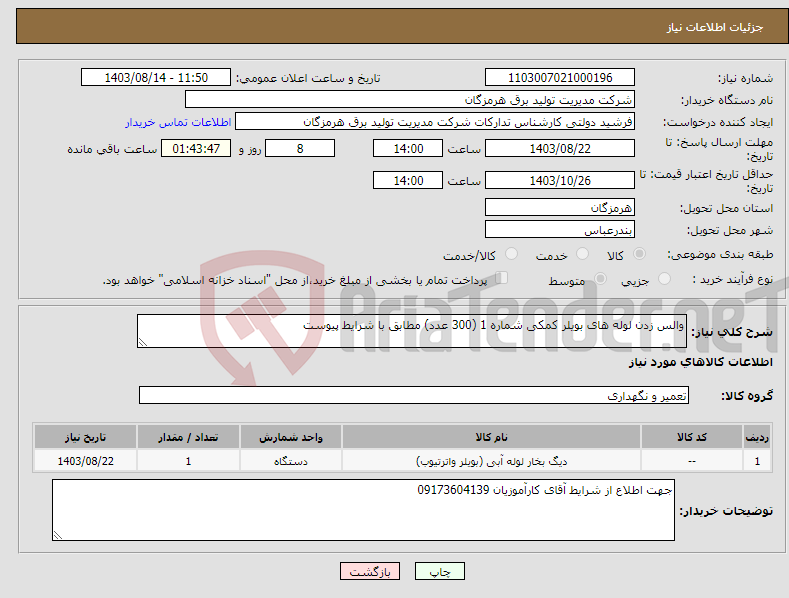The width and height of the screenshot is (789, 598).
Task: Toggle the treasury bonds payment checkbox
Action: pyautogui.click(x=501, y=278)
